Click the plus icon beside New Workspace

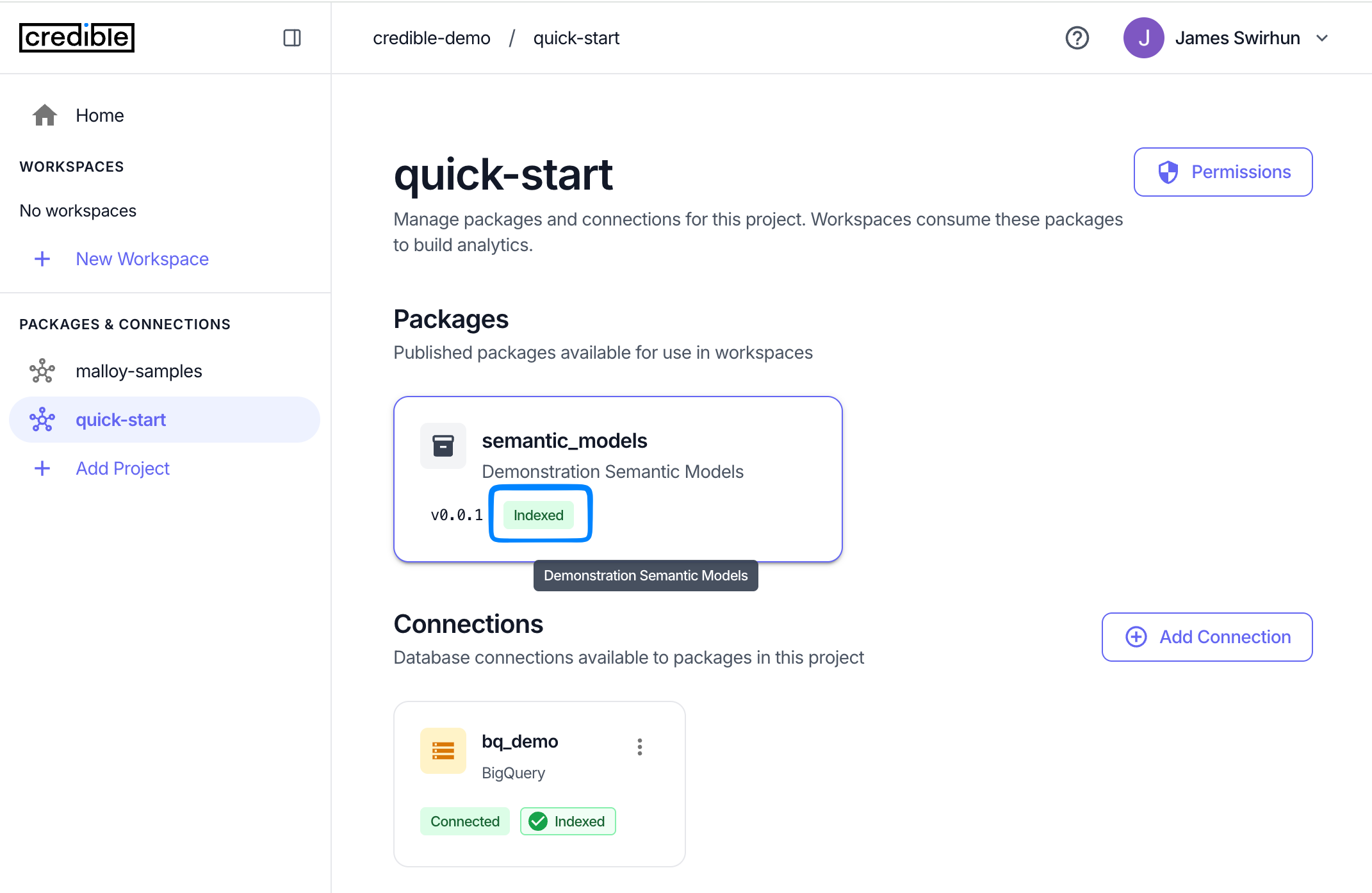tap(42, 259)
